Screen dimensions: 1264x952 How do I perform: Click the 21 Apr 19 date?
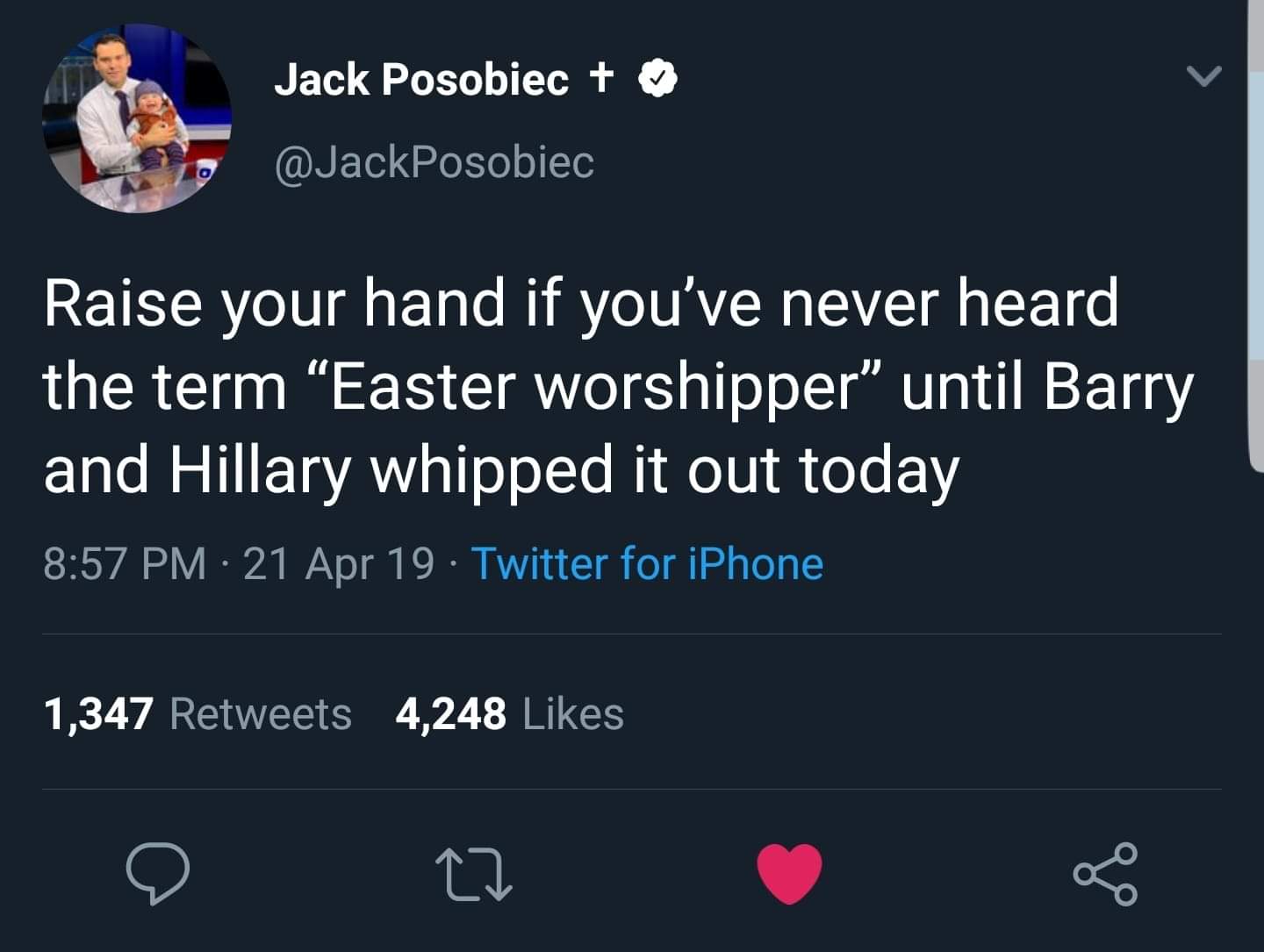pyautogui.click(x=338, y=563)
